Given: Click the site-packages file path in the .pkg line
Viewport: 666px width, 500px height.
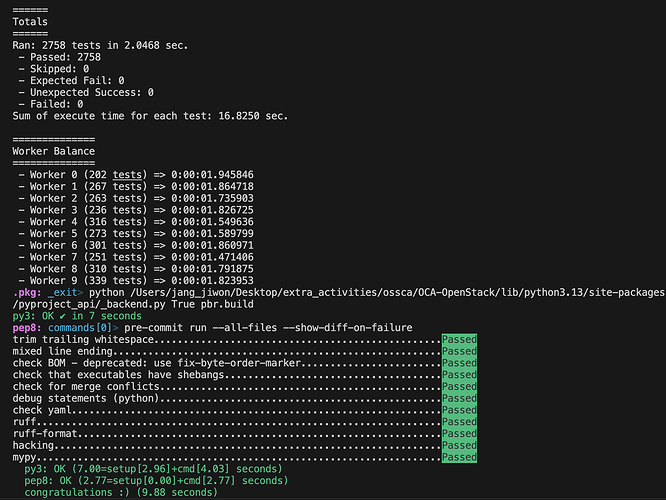Looking at the screenshot, I should pos(418,292).
